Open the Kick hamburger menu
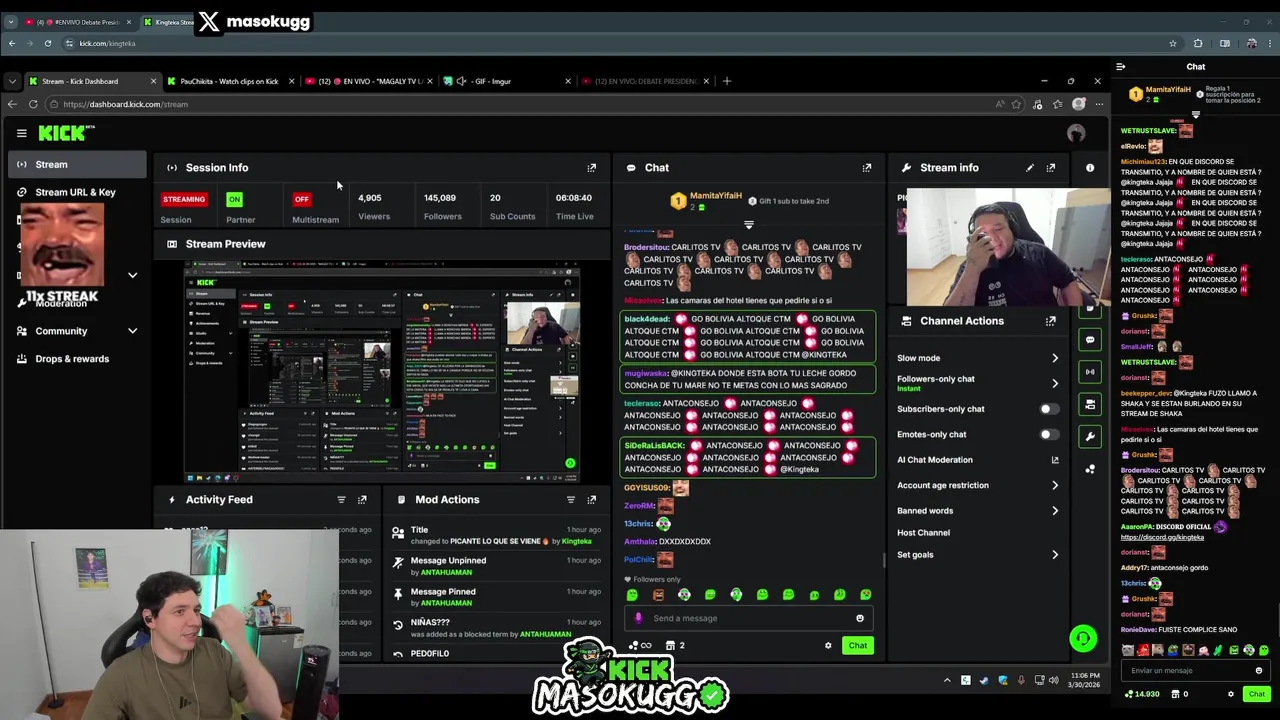The width and height of the screenshot is (1280, 720). [21, 133]
